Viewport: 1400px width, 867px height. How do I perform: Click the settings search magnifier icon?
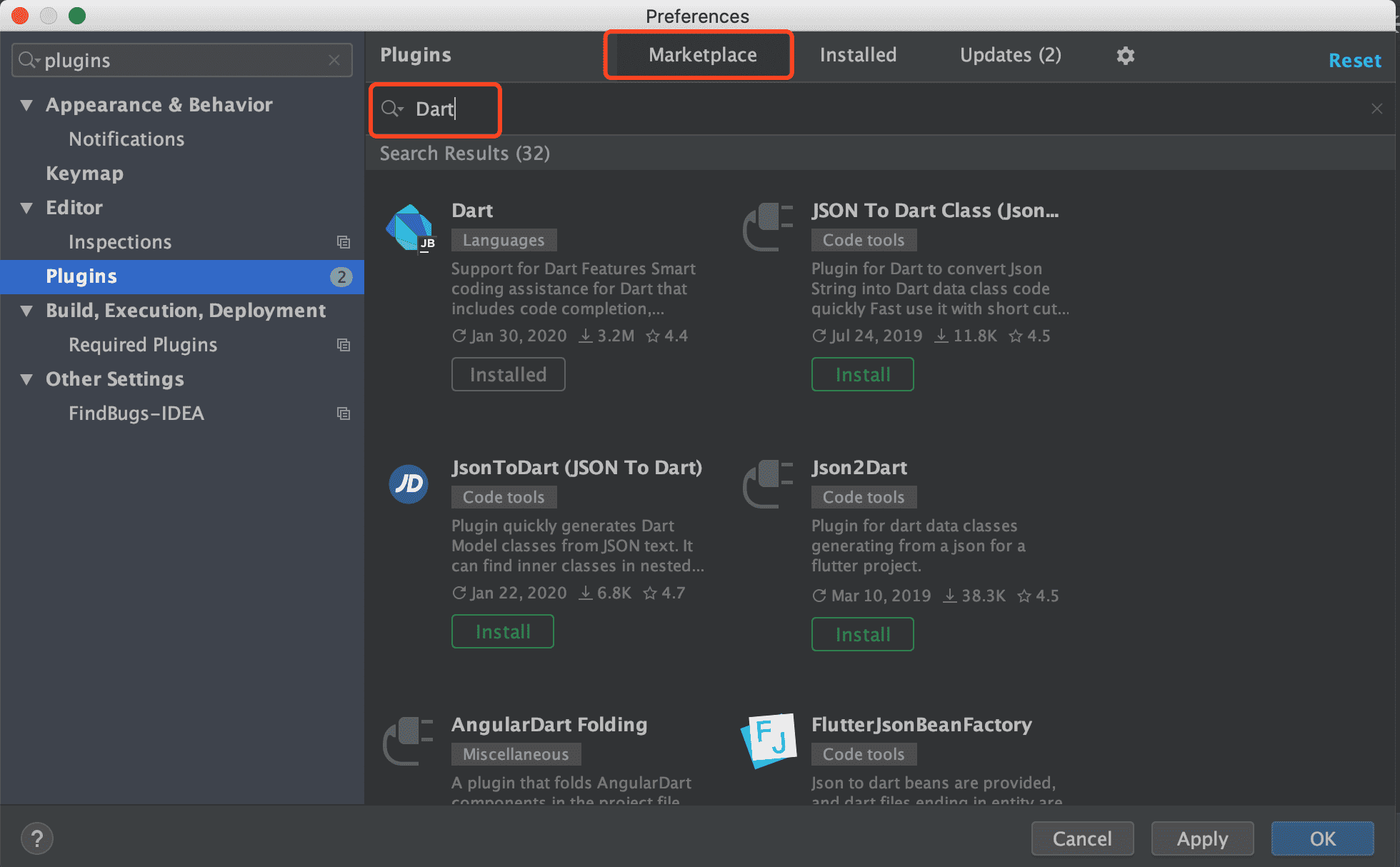(29, 60)
